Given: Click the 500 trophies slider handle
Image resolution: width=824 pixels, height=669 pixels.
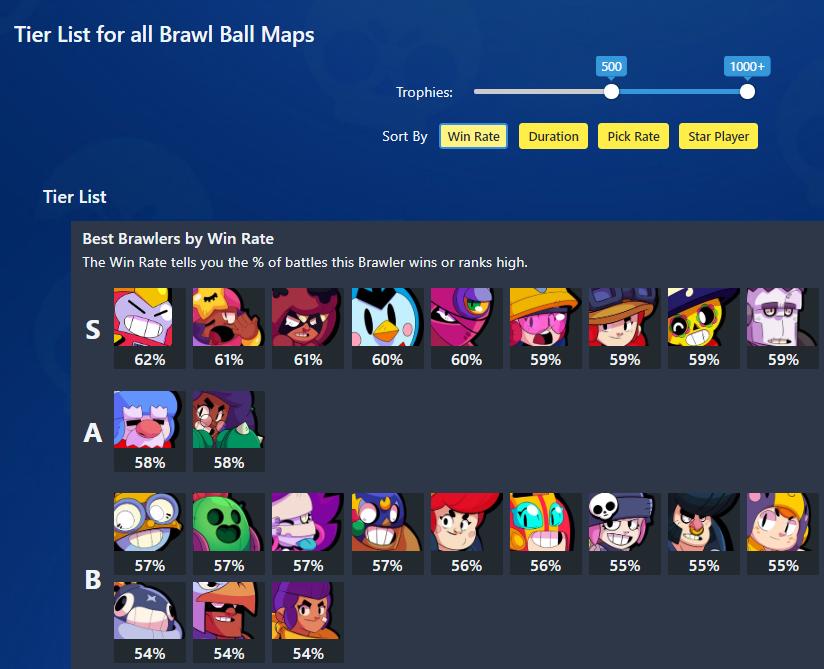Looking at the screenshot, I should pyautogui.click(x=611, y=91).
